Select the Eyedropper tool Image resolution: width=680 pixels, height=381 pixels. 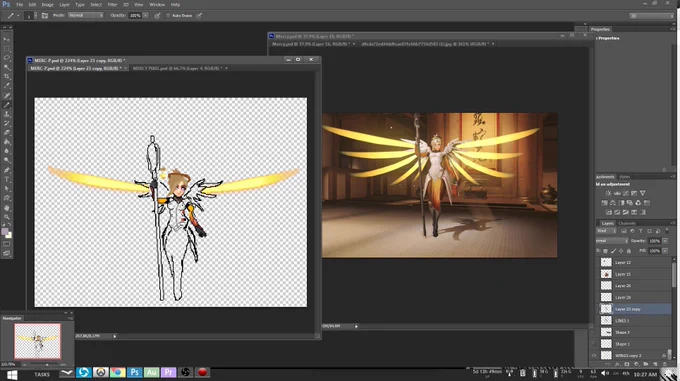[7, 86]
